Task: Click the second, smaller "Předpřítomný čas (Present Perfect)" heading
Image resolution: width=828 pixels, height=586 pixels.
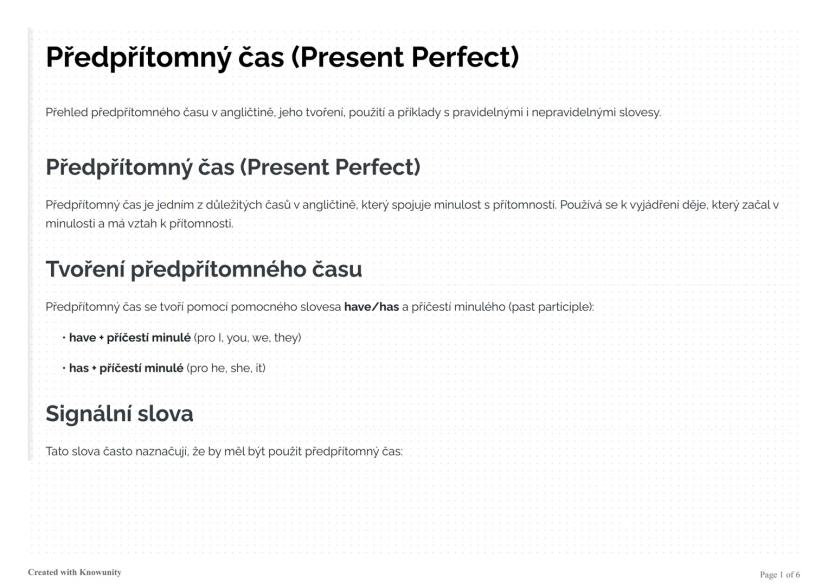Action: [233, 166]
